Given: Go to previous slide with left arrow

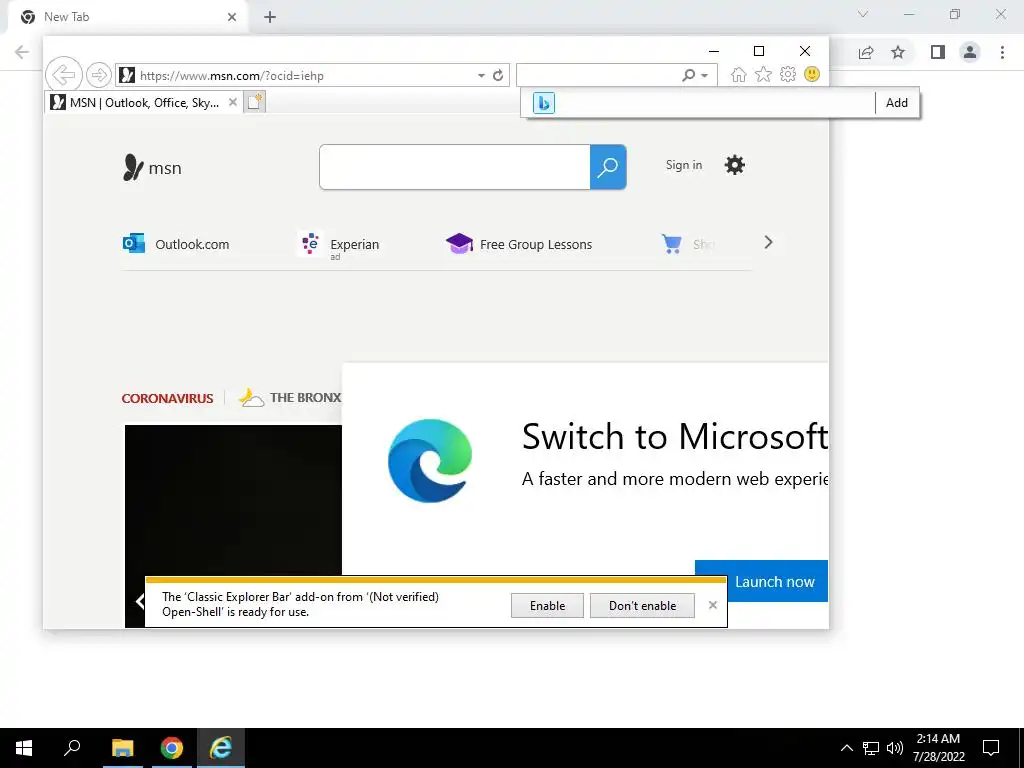Looking at the screenshot, I should pos(139,601).
